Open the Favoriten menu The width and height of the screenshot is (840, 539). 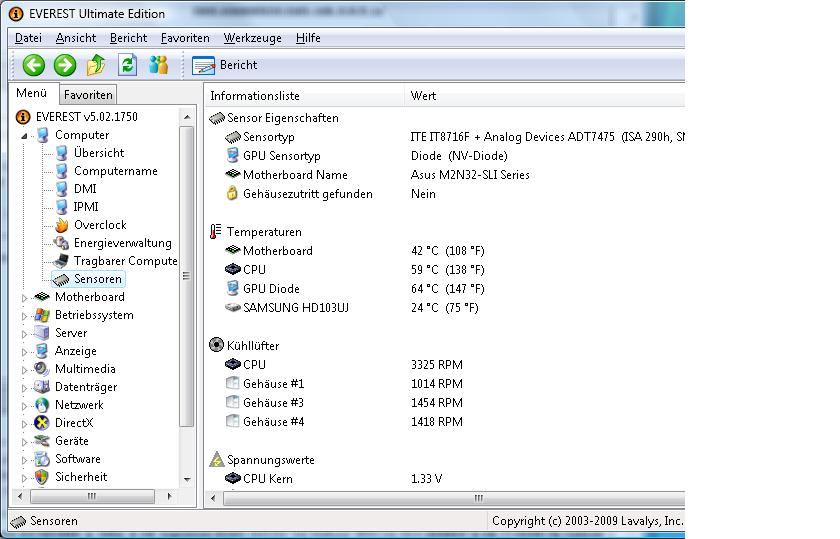[185, 38]
